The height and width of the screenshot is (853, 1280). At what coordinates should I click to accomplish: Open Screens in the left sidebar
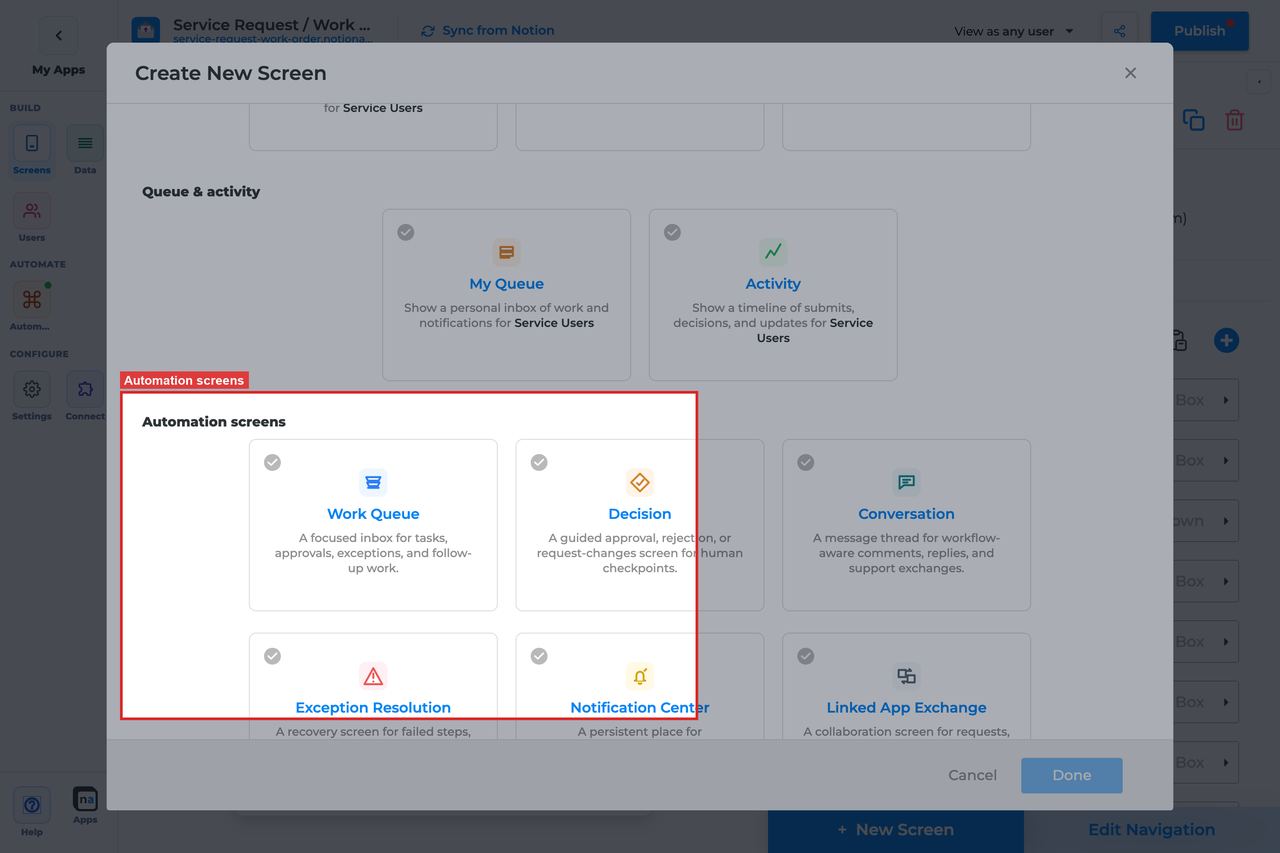click(32, 150)
